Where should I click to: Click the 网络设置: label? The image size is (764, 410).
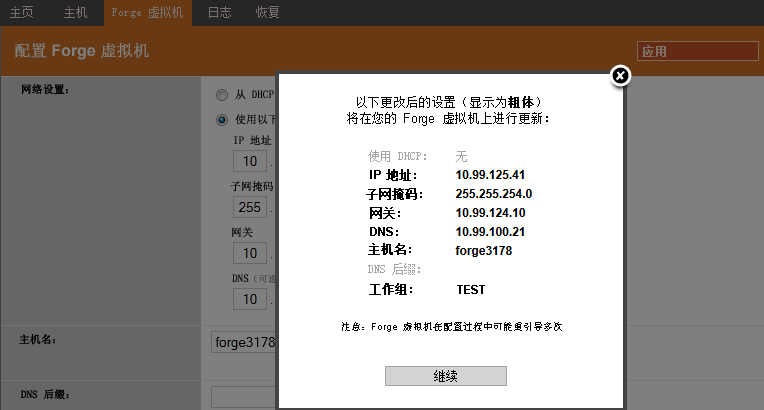coord(45,90)
